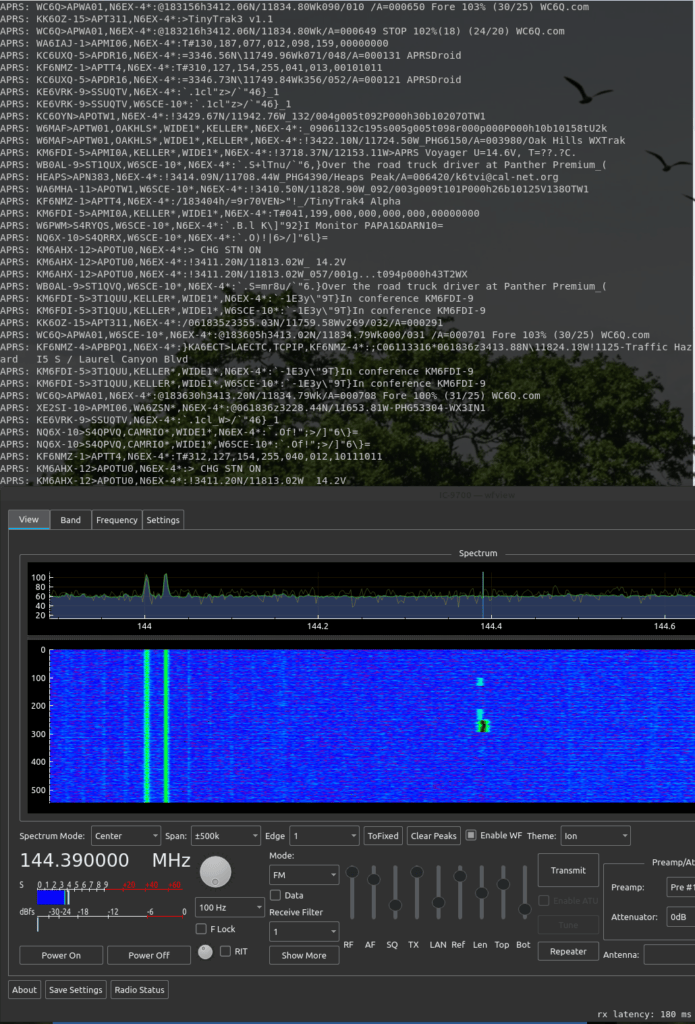Click the Power On button
This screenshot has width=695, height=1024.
[61, 955]
